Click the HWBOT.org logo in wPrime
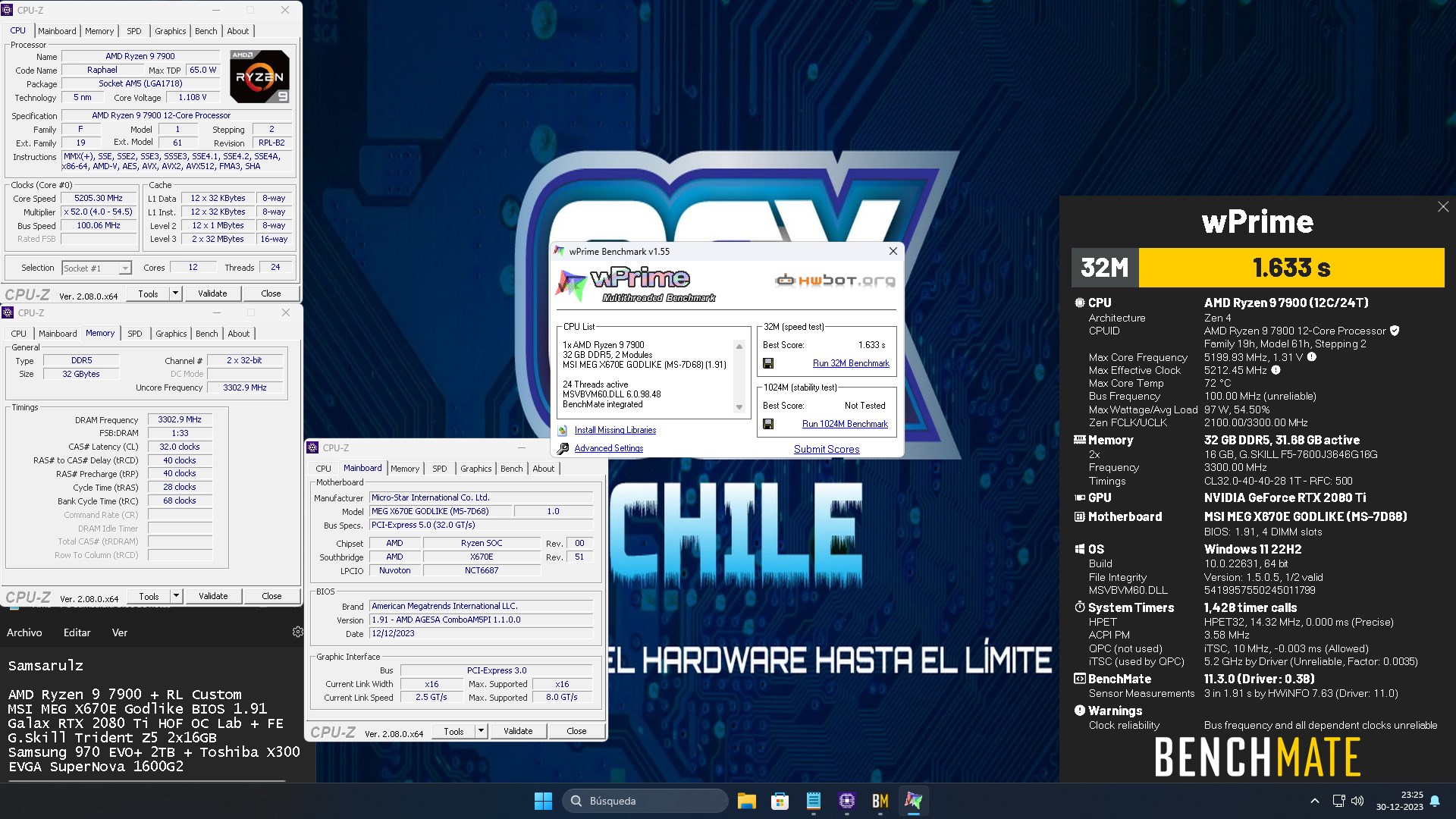 835,281
